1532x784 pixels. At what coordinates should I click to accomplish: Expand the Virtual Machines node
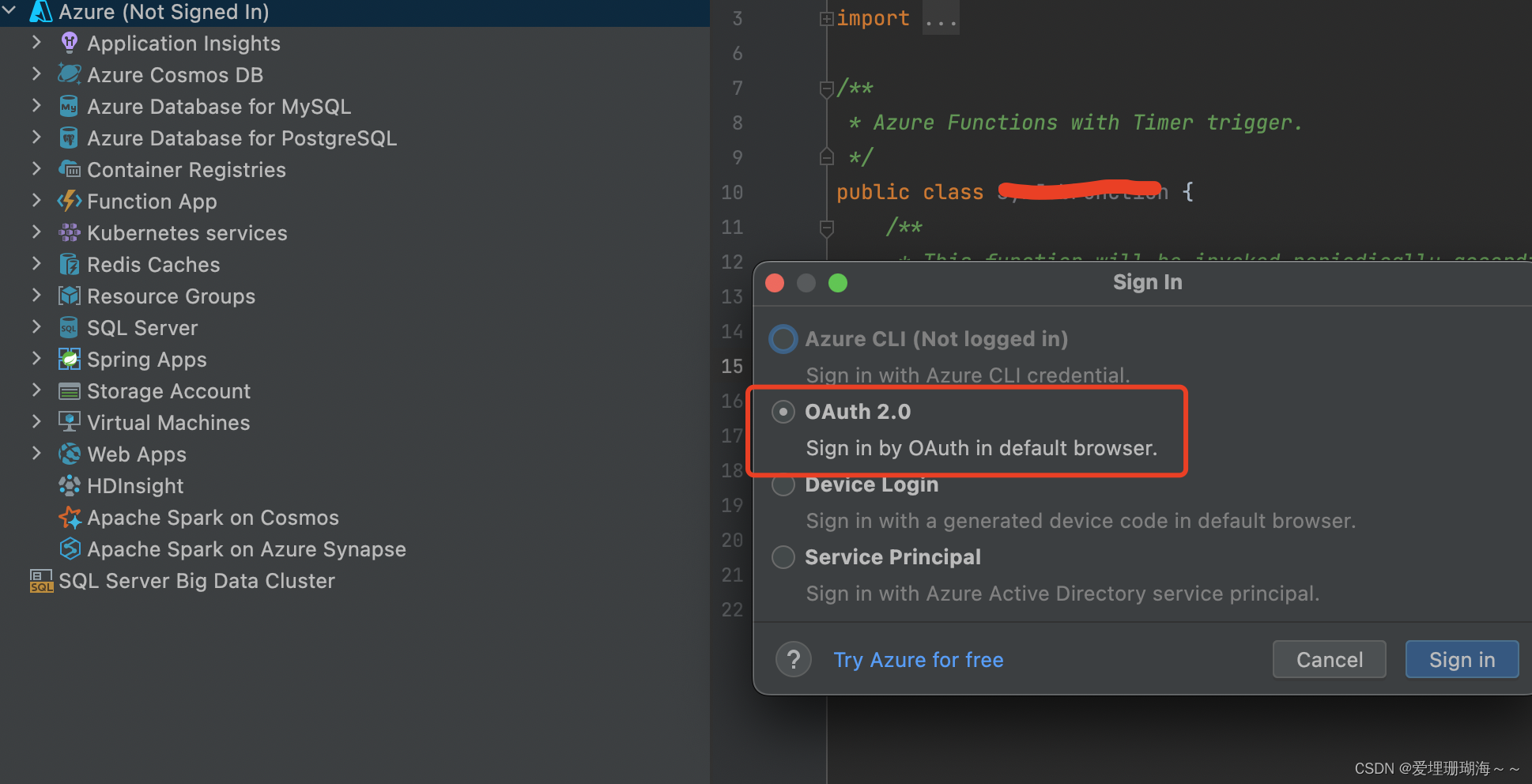coord(36,421)
